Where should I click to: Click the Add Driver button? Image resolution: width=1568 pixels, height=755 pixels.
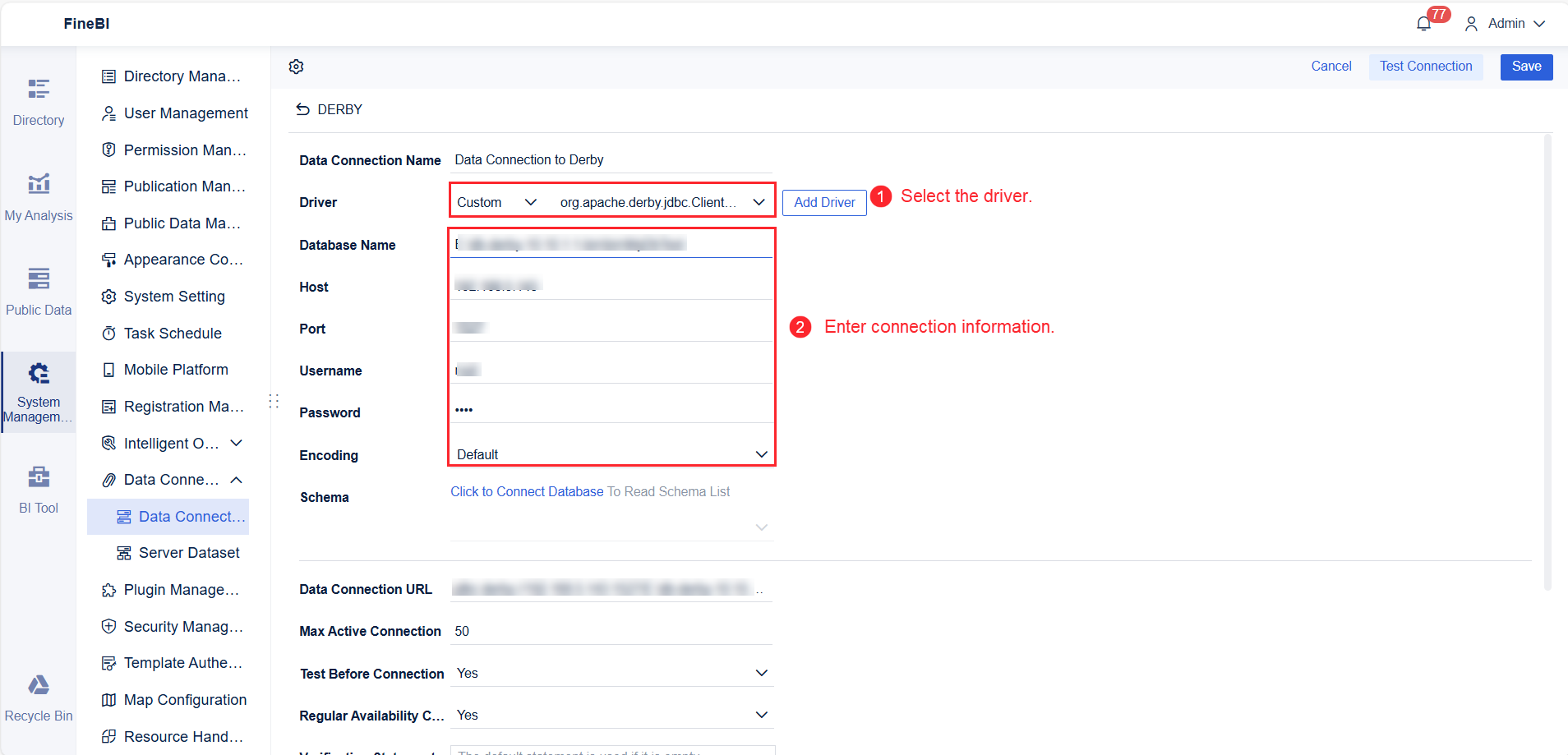point(824,202)
